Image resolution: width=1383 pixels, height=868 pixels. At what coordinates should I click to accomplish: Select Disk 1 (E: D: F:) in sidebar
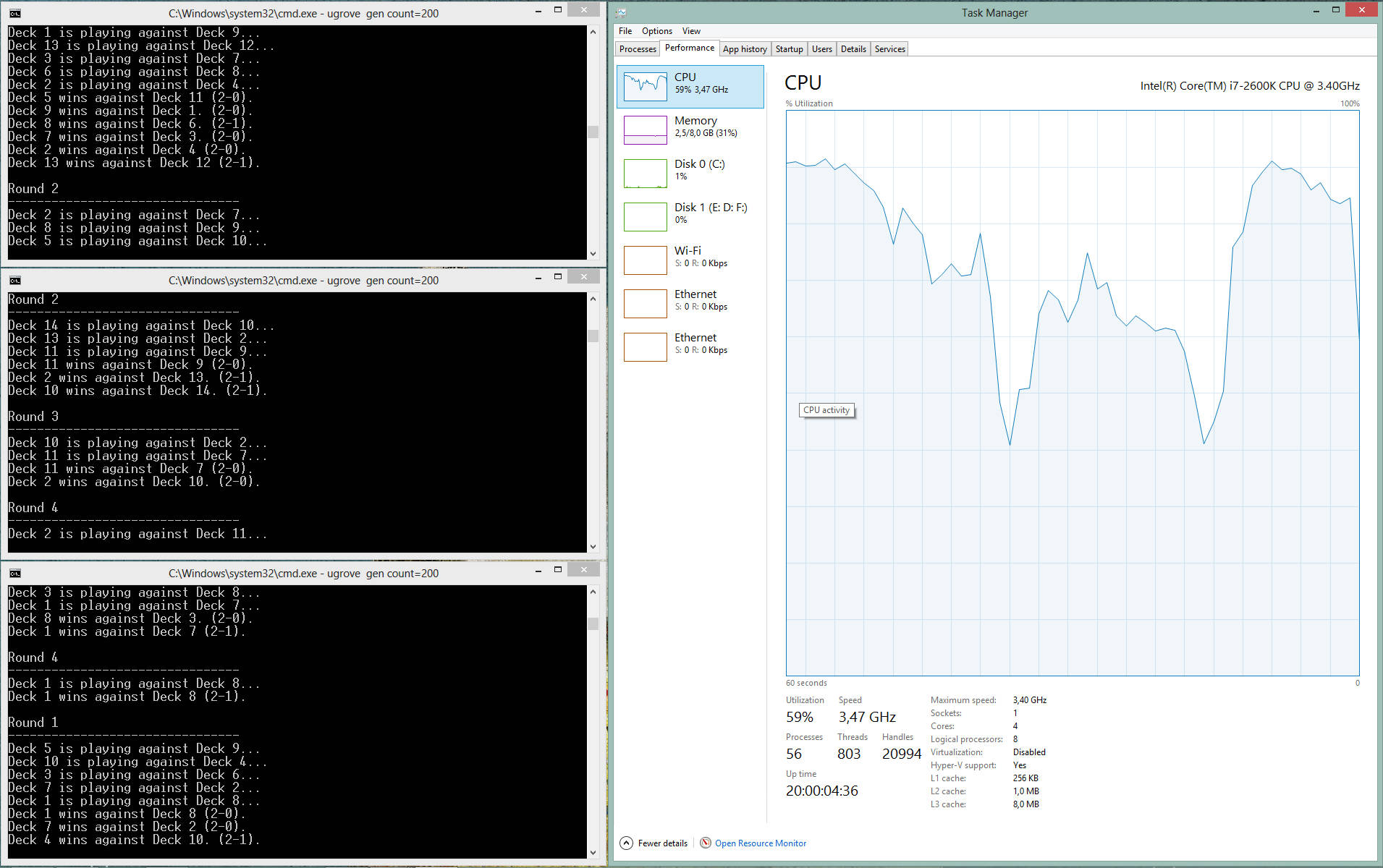coord(690,216)
